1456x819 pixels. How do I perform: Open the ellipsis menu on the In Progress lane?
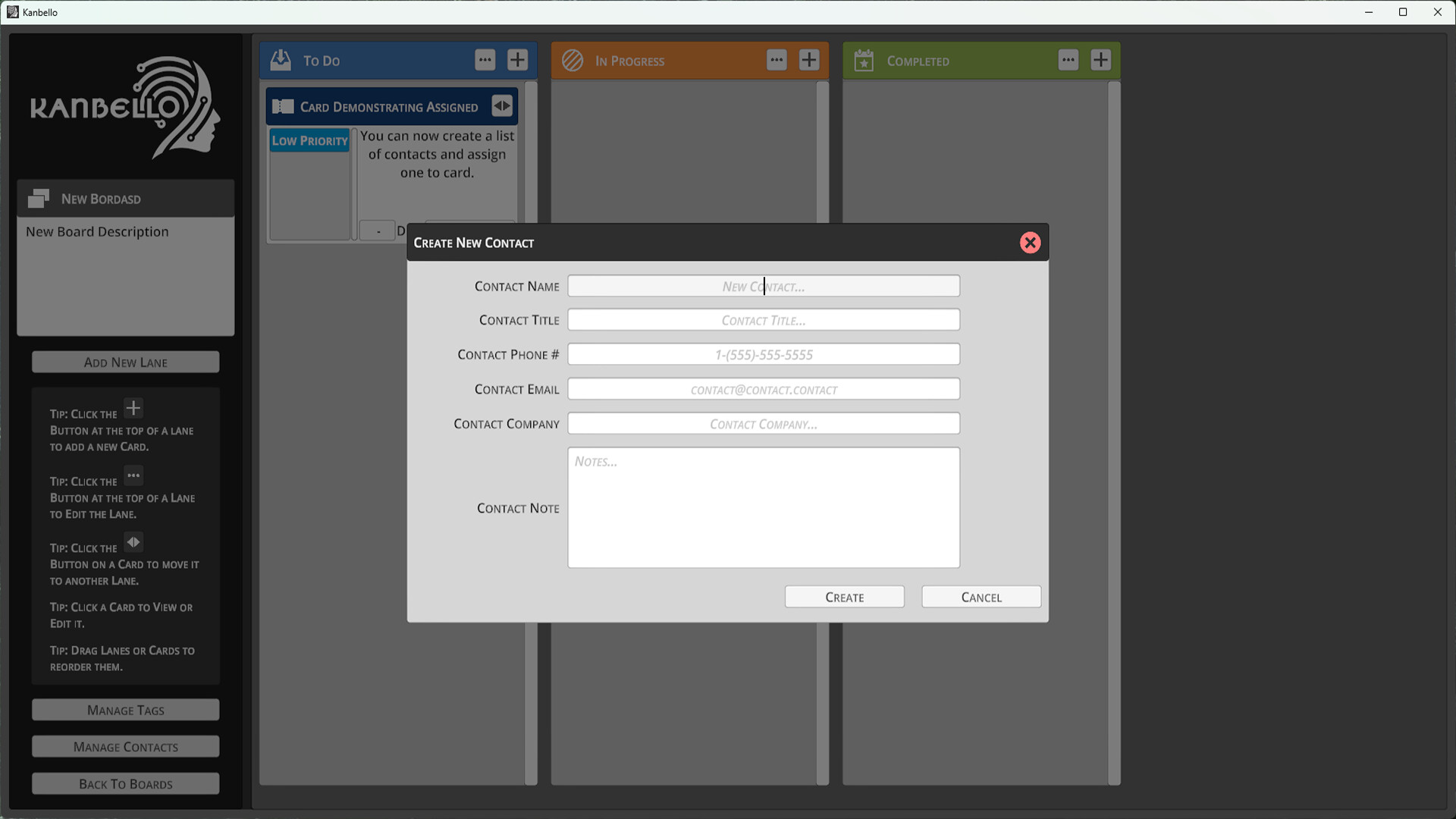pos(776,60)
